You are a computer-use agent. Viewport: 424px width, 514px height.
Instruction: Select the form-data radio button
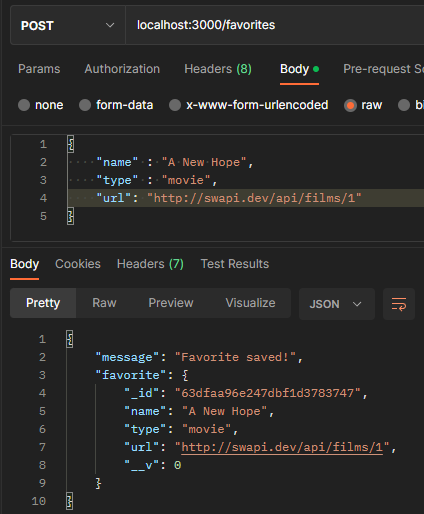point(85,105)
